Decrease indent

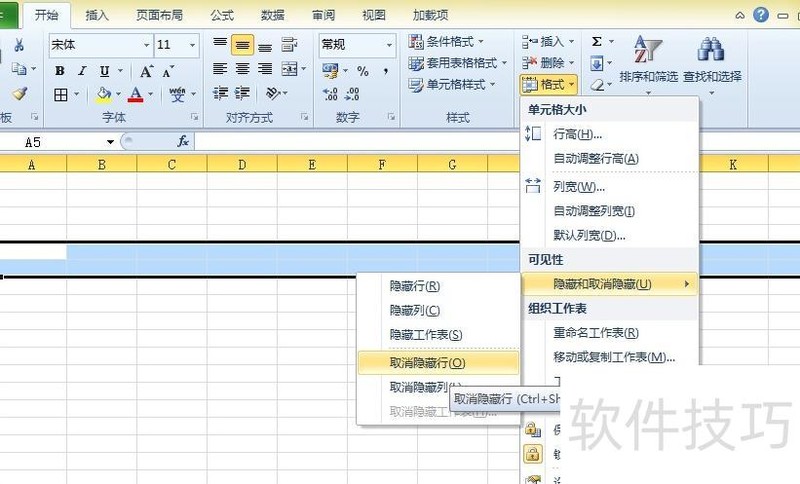(220, 93)
